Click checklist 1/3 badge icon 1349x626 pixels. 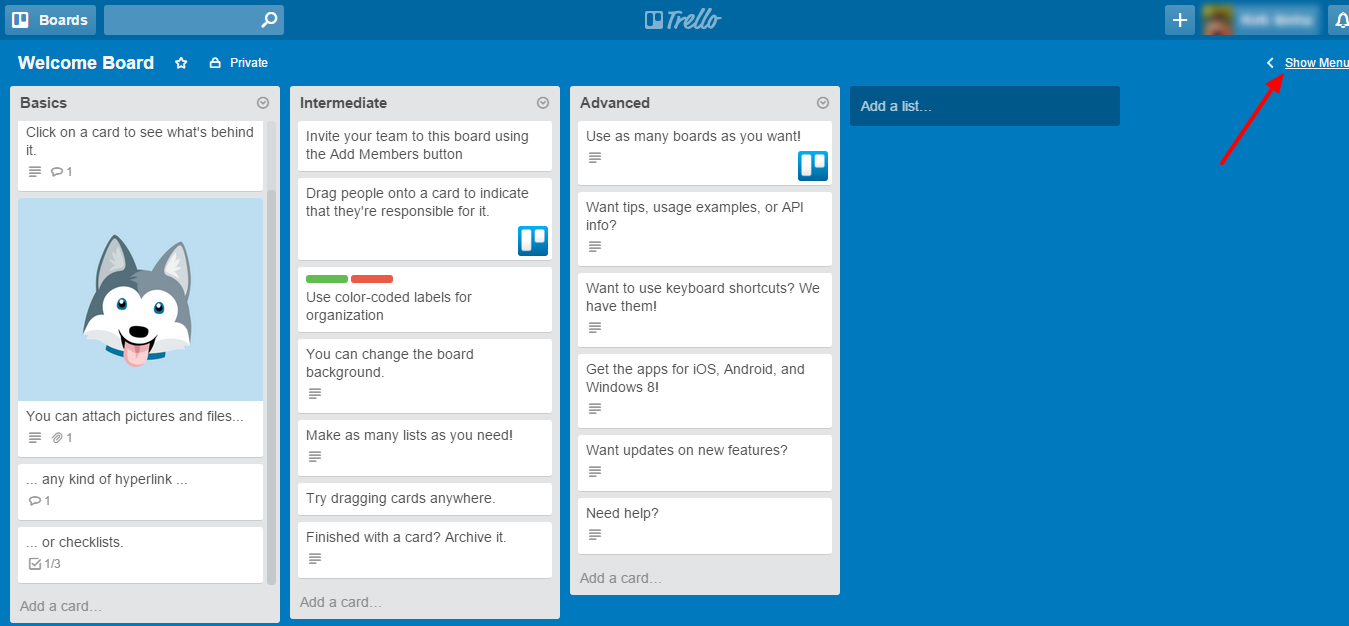point(35,564)
